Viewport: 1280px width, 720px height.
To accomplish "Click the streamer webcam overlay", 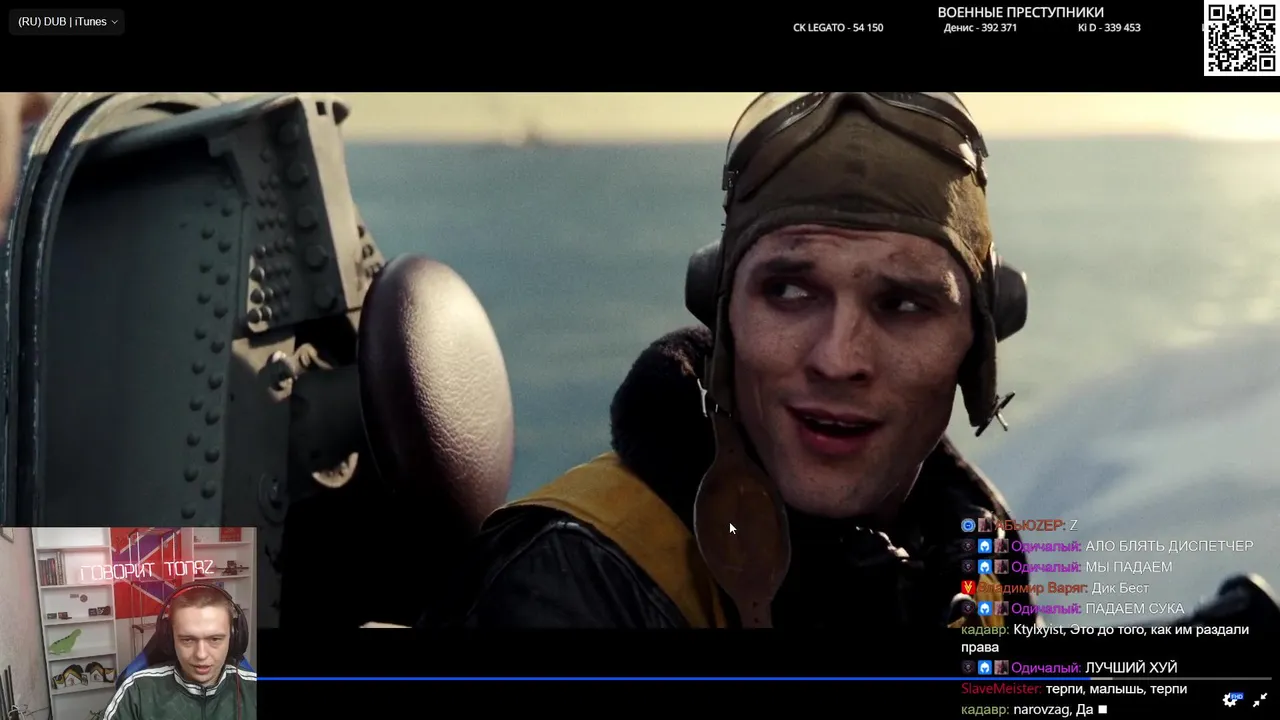I will (128, 624).
